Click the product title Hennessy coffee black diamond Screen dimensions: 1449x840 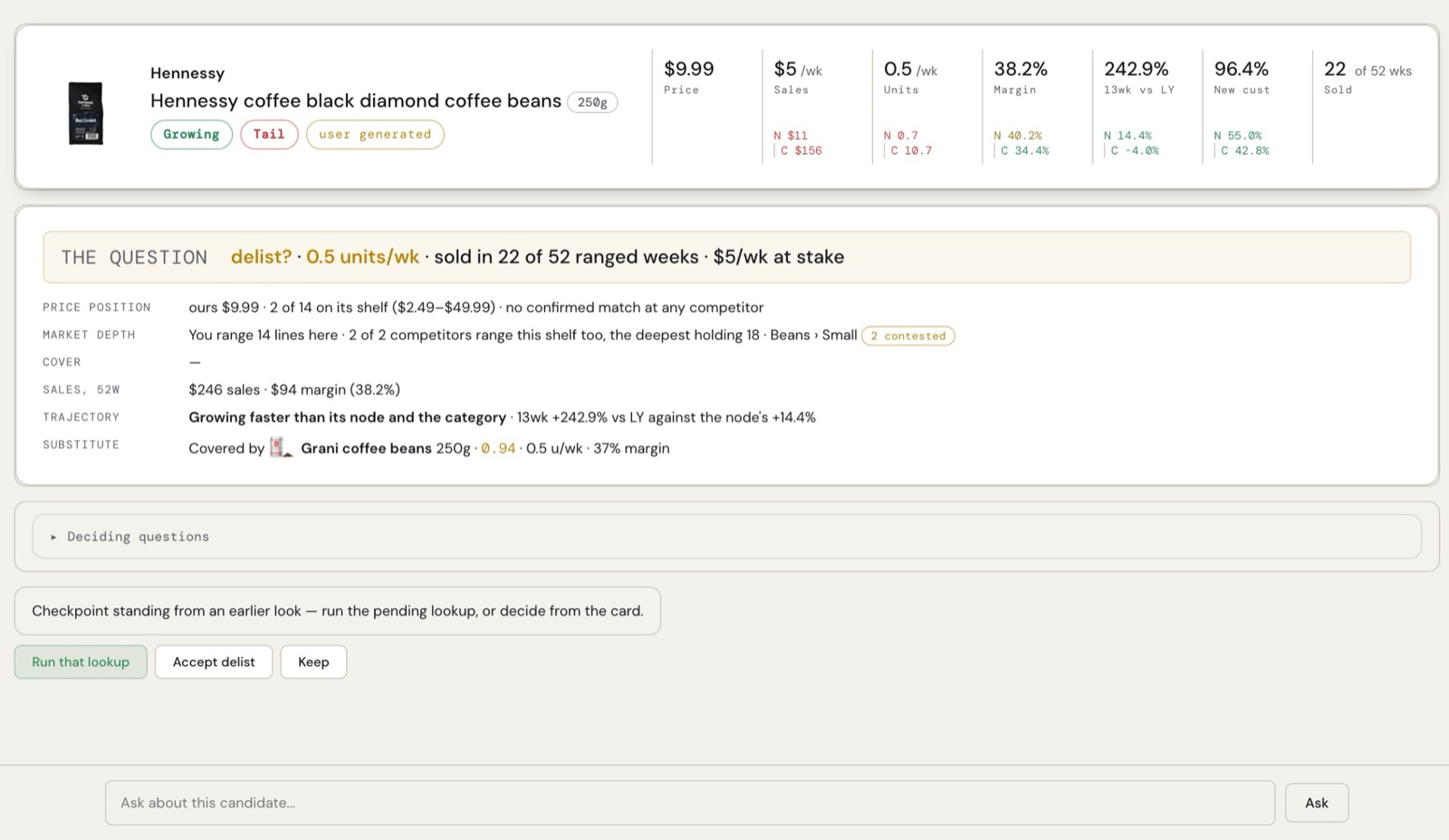(x=356, y=100)
